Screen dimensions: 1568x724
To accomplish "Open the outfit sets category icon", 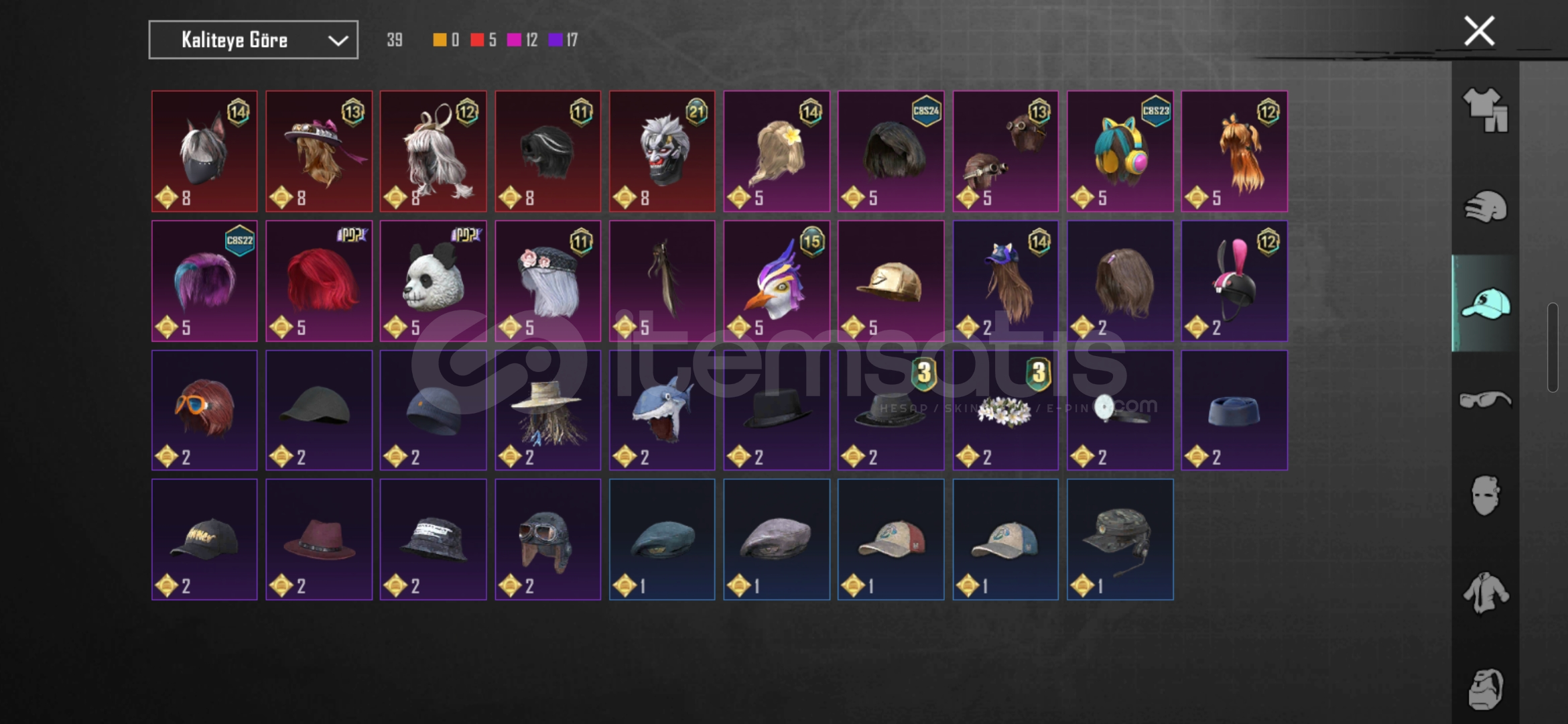I will pos(1485,110).
